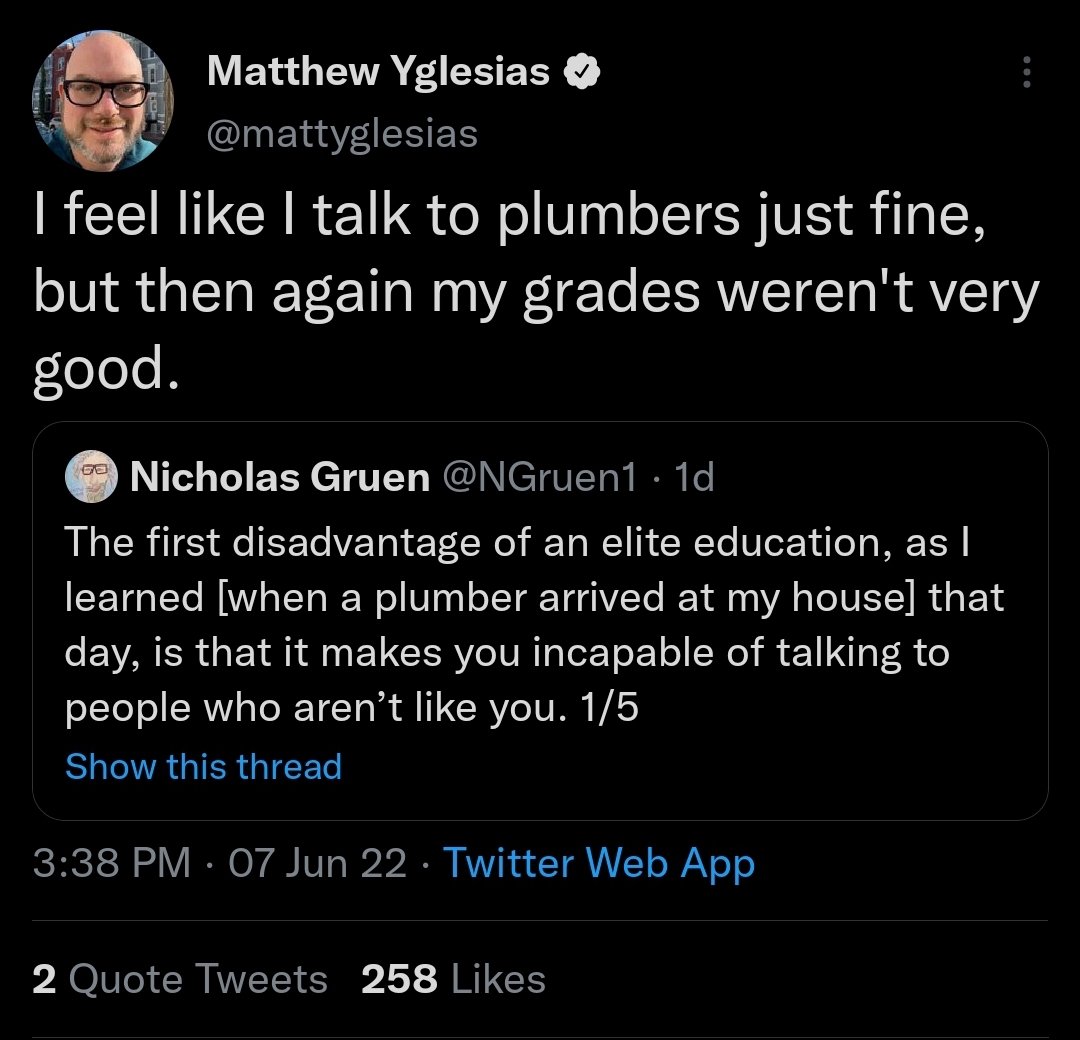This screenshot has width=1080, height=1040.
Task: Visit the @NGruen1 handle
Action: (x=537, y=478)
